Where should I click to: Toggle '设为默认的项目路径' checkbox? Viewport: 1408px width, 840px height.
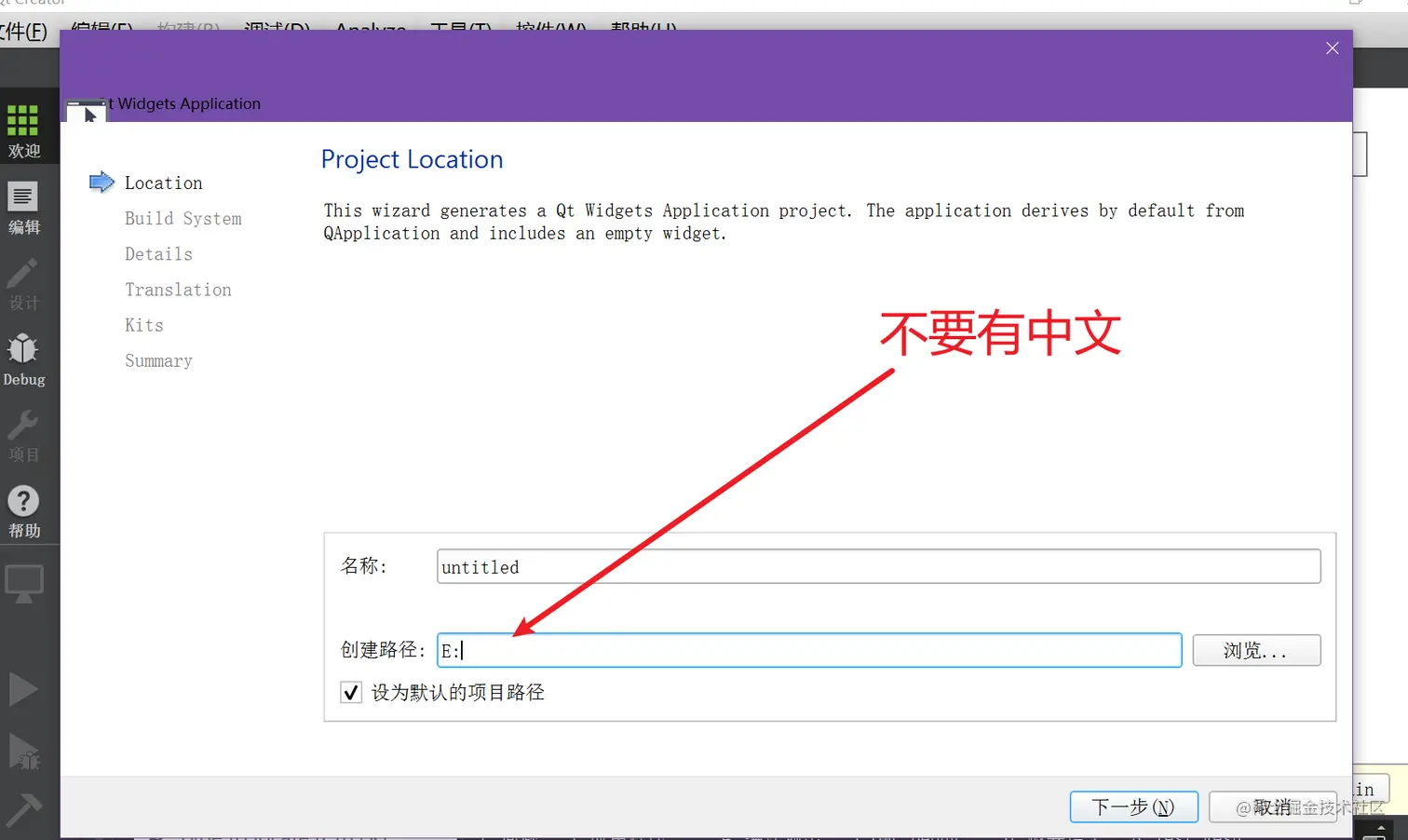(x=351, y=693)
